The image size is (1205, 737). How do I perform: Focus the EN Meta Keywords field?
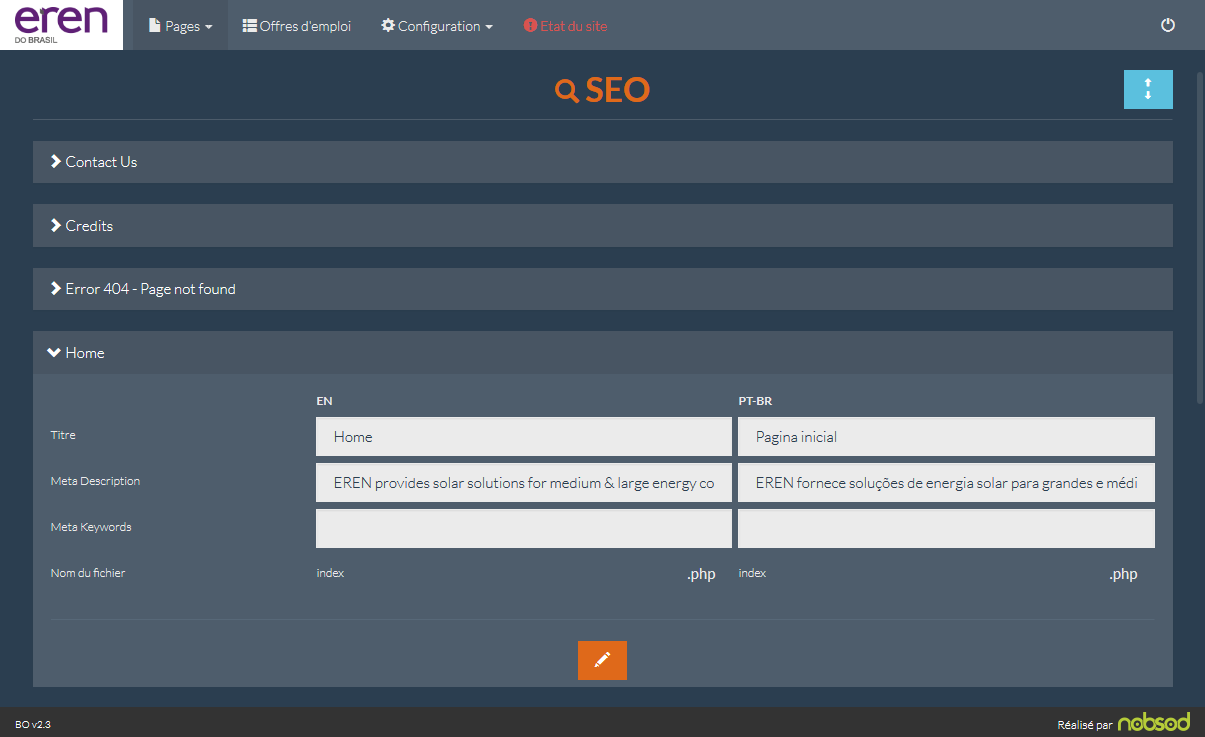(x=524, y=529)
